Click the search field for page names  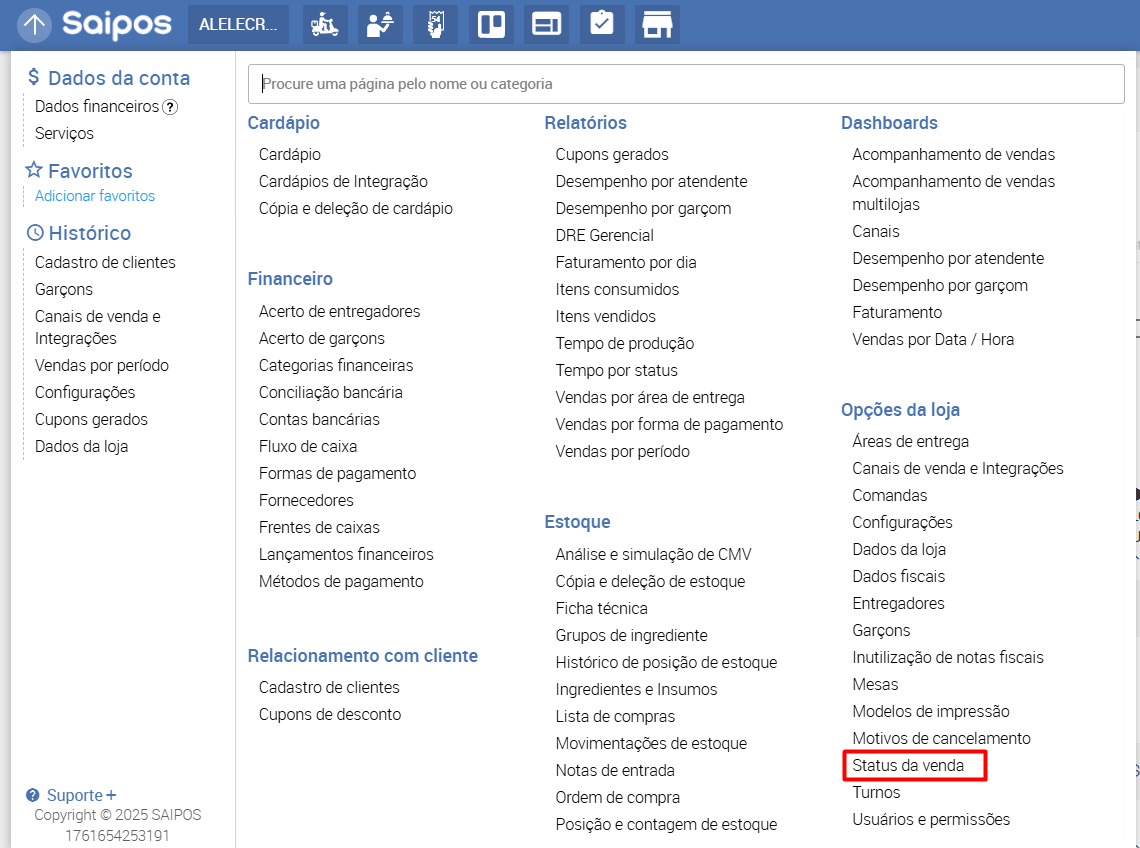coord(686,84)
